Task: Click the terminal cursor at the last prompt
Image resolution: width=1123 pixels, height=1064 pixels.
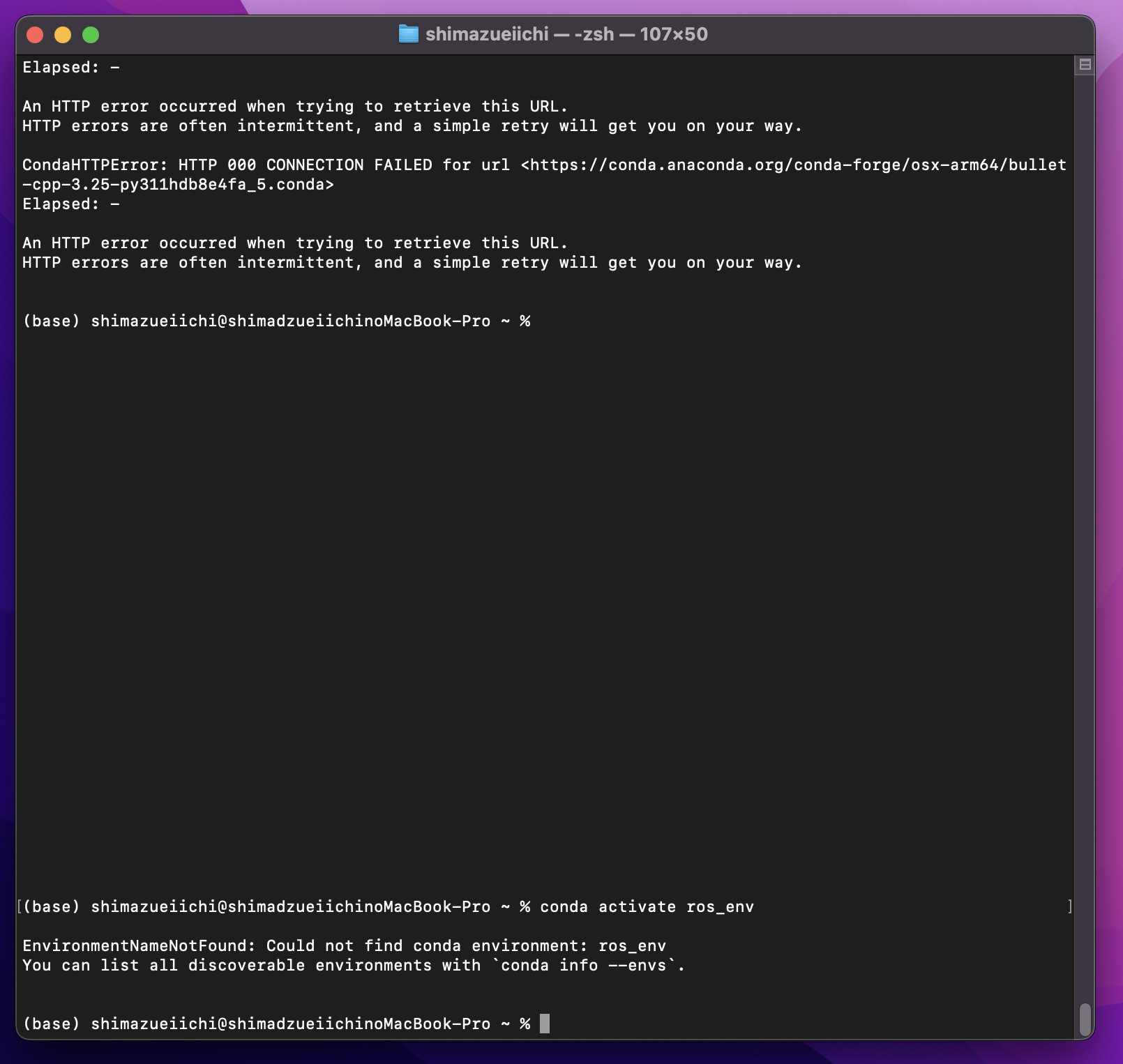Action: pyautogui.click(x=545, y=1024)
